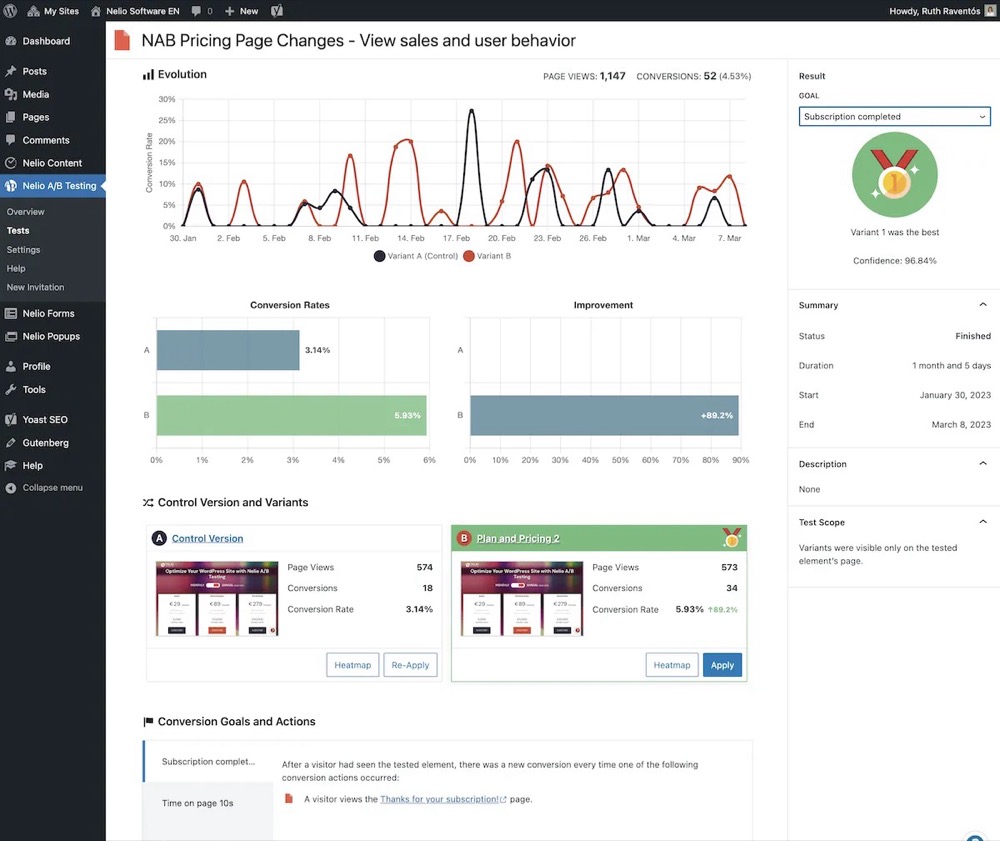The image size is (1000, 841).
Task: Click the winner medal icon on variant B
Action: 731,538
